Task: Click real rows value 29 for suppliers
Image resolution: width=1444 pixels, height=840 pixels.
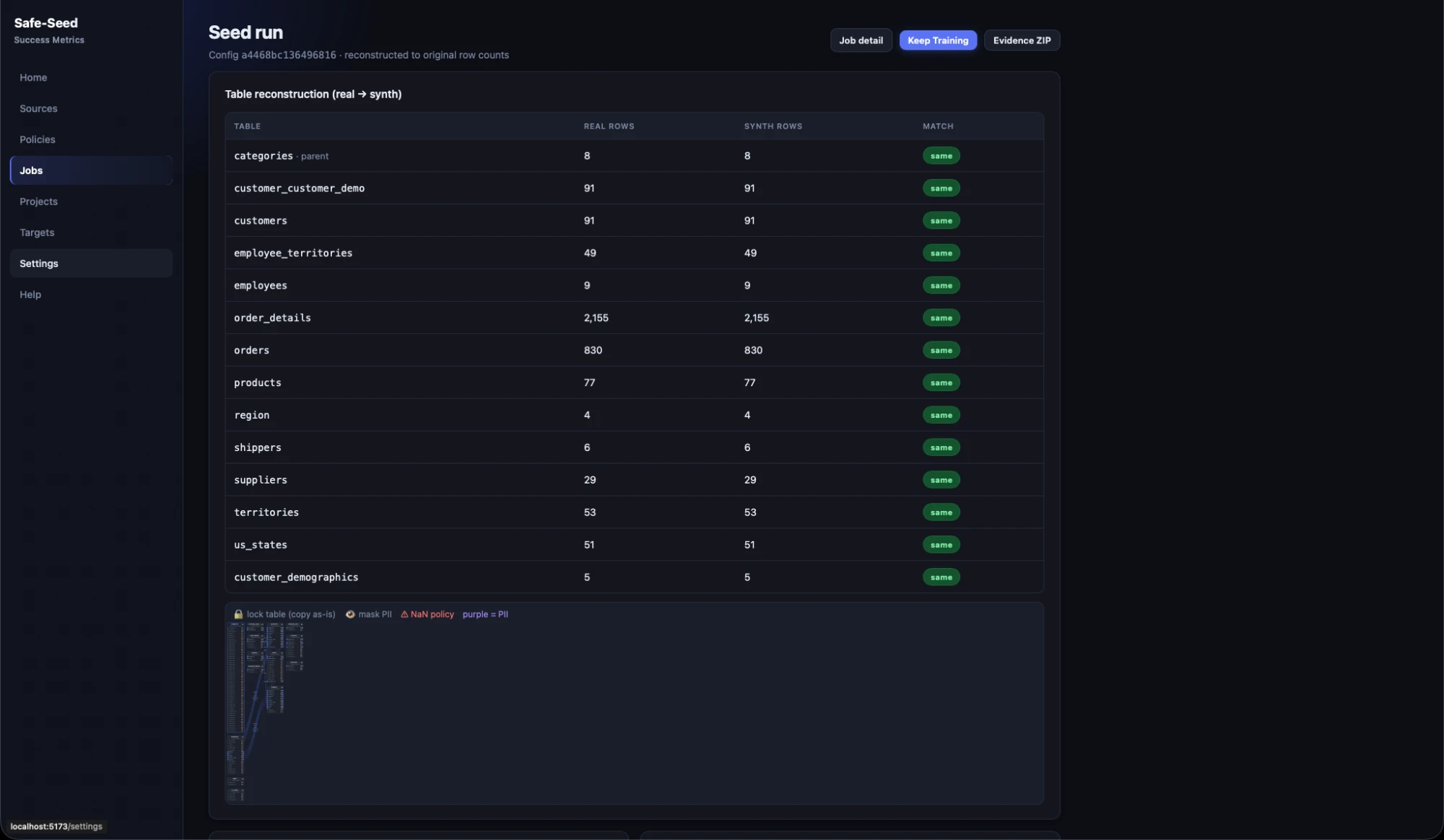Action: pos(590,481)
